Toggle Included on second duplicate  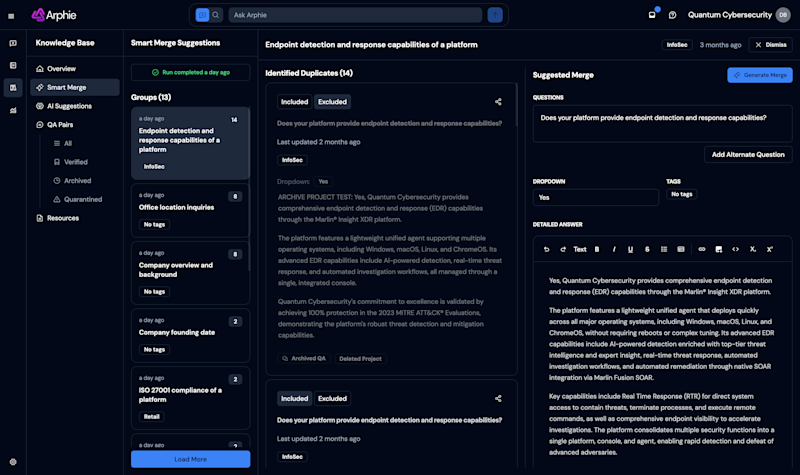pyautogui.click(x=294, y=398)
